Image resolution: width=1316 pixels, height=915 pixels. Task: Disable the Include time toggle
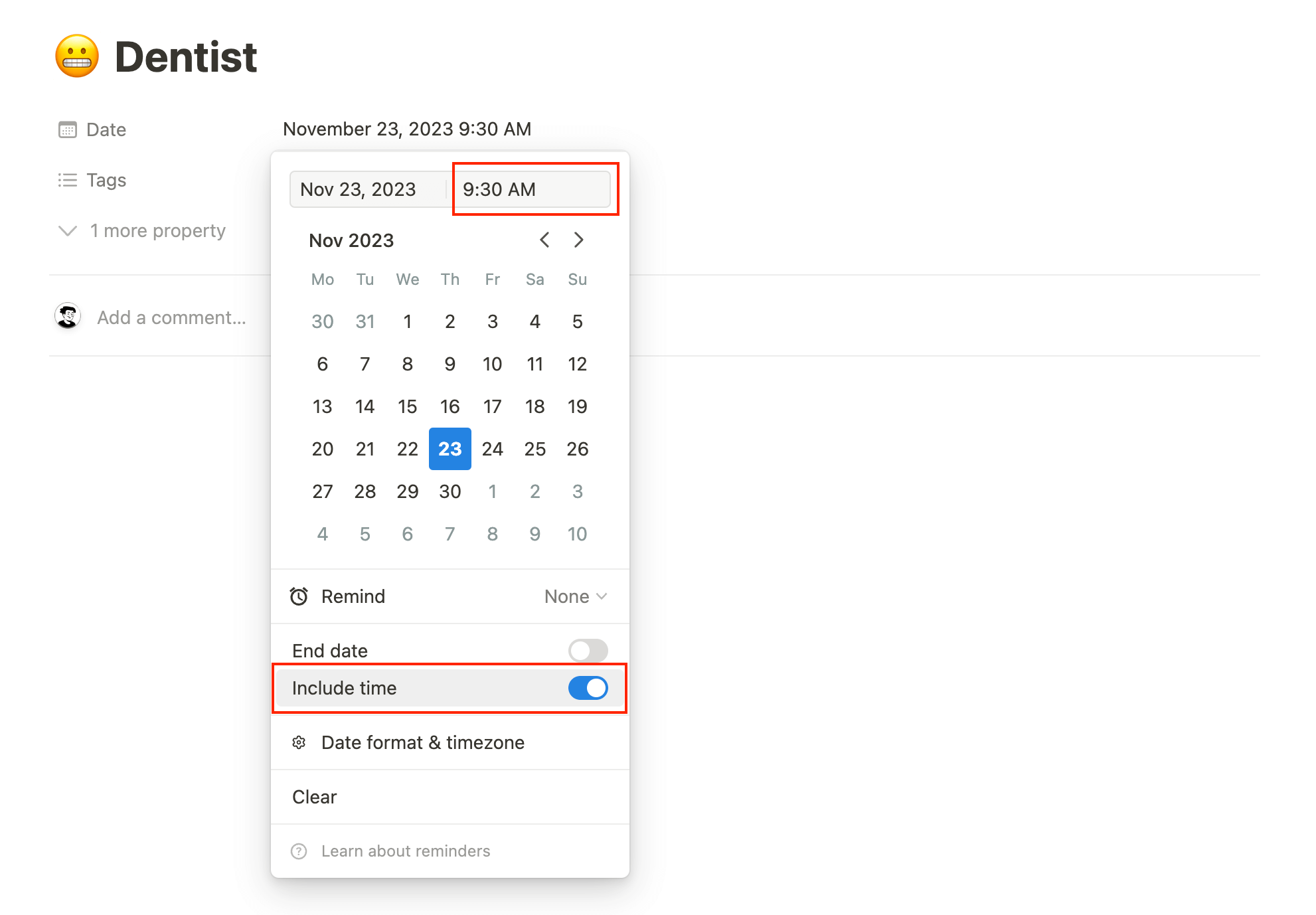click(588, 688)
